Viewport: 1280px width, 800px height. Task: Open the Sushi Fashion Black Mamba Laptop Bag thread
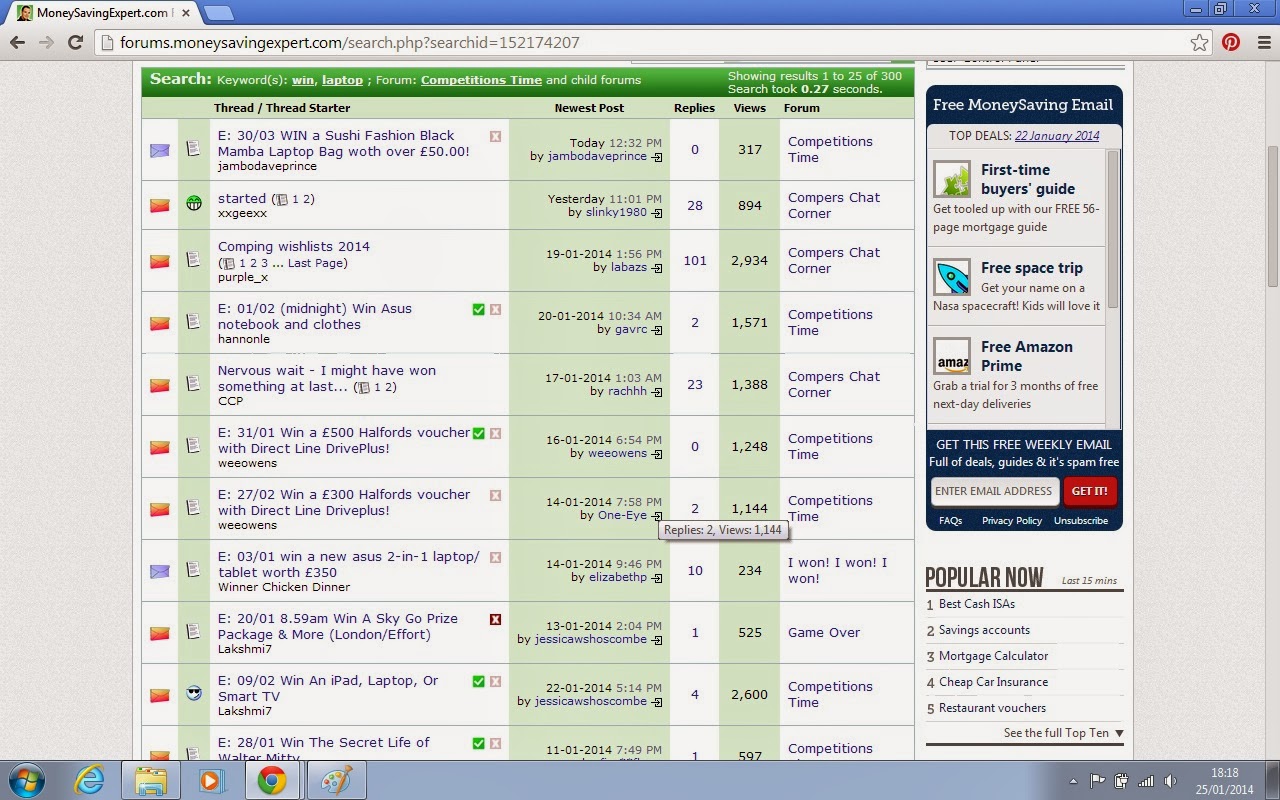(343, 144)
